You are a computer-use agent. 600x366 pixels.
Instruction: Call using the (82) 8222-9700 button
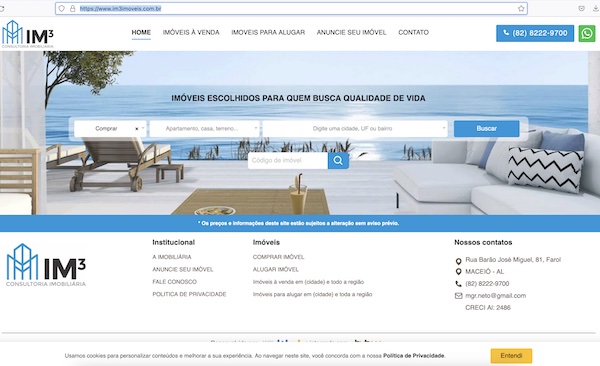(x=535, y=33)
